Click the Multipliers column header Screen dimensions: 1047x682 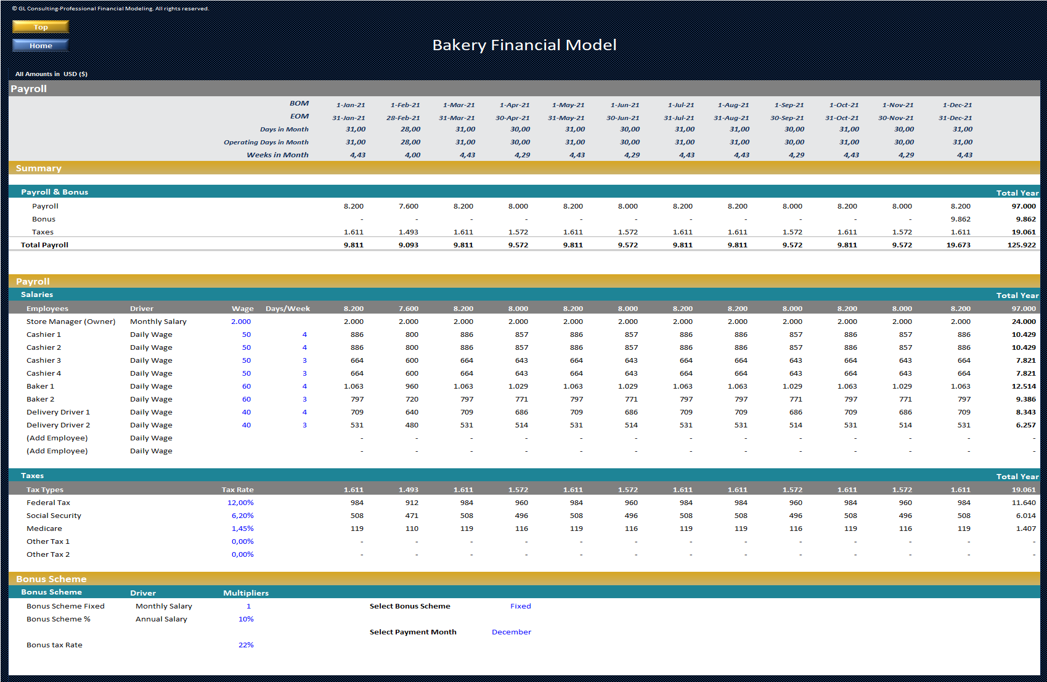(x=246, y=593)
